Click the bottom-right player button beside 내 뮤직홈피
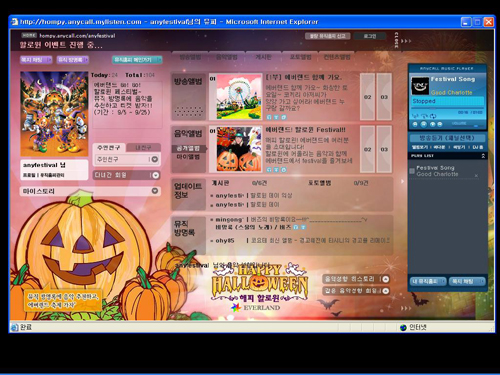This screenshot has height=375, width=500. [x=467, y=281]
